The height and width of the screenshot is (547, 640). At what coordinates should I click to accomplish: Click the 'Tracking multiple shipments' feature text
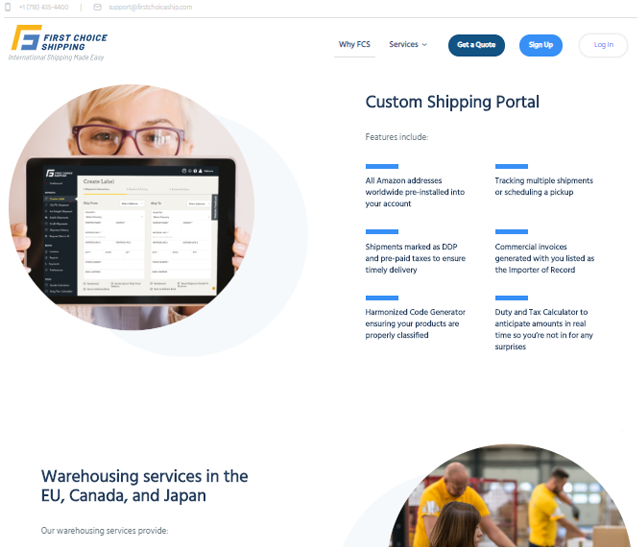pos(544,186)
